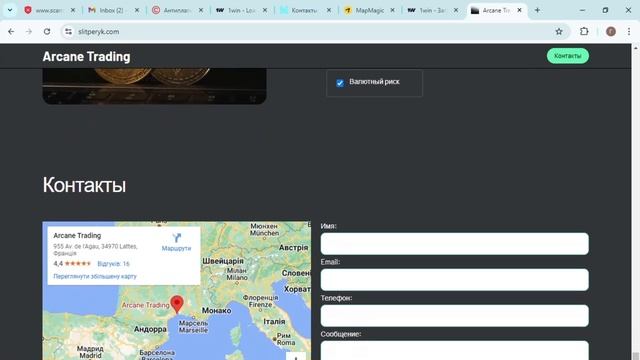Click the Arcane Trading site logo
The height and width of the screenshot is (360, 640).
pyautogui.click(x=87, y=56)
